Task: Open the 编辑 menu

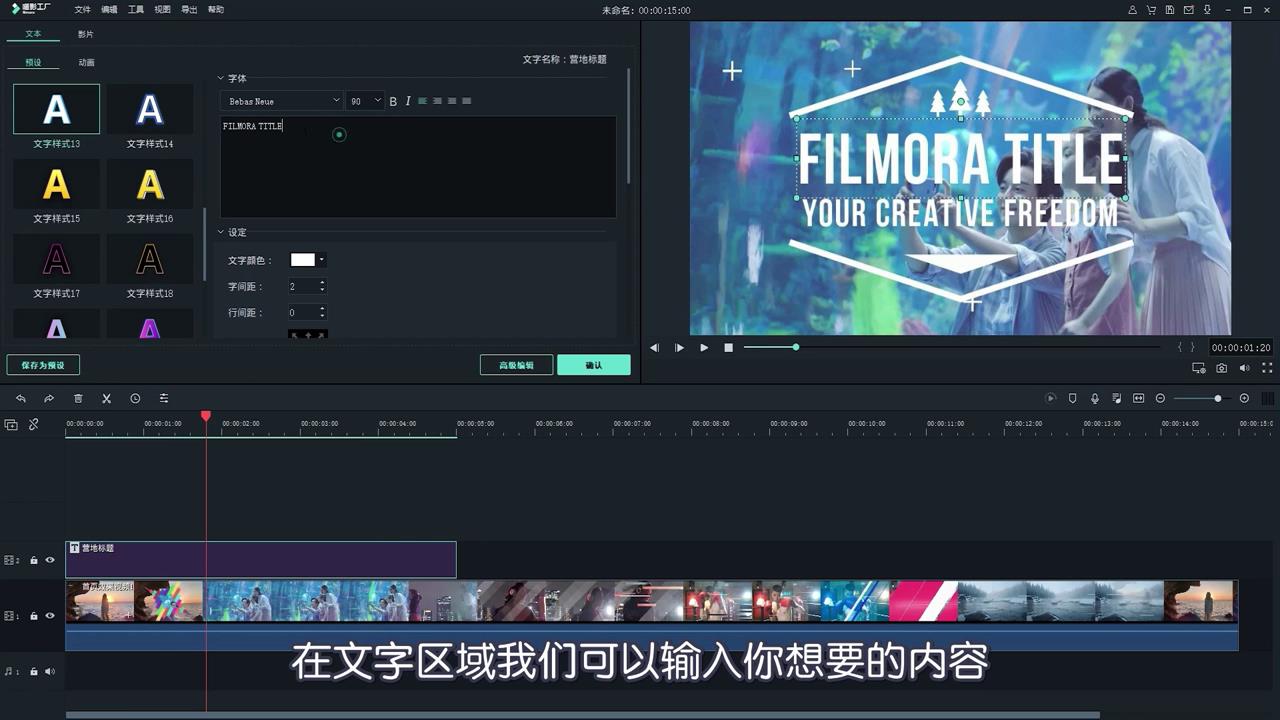Action: tap(109, 10)
